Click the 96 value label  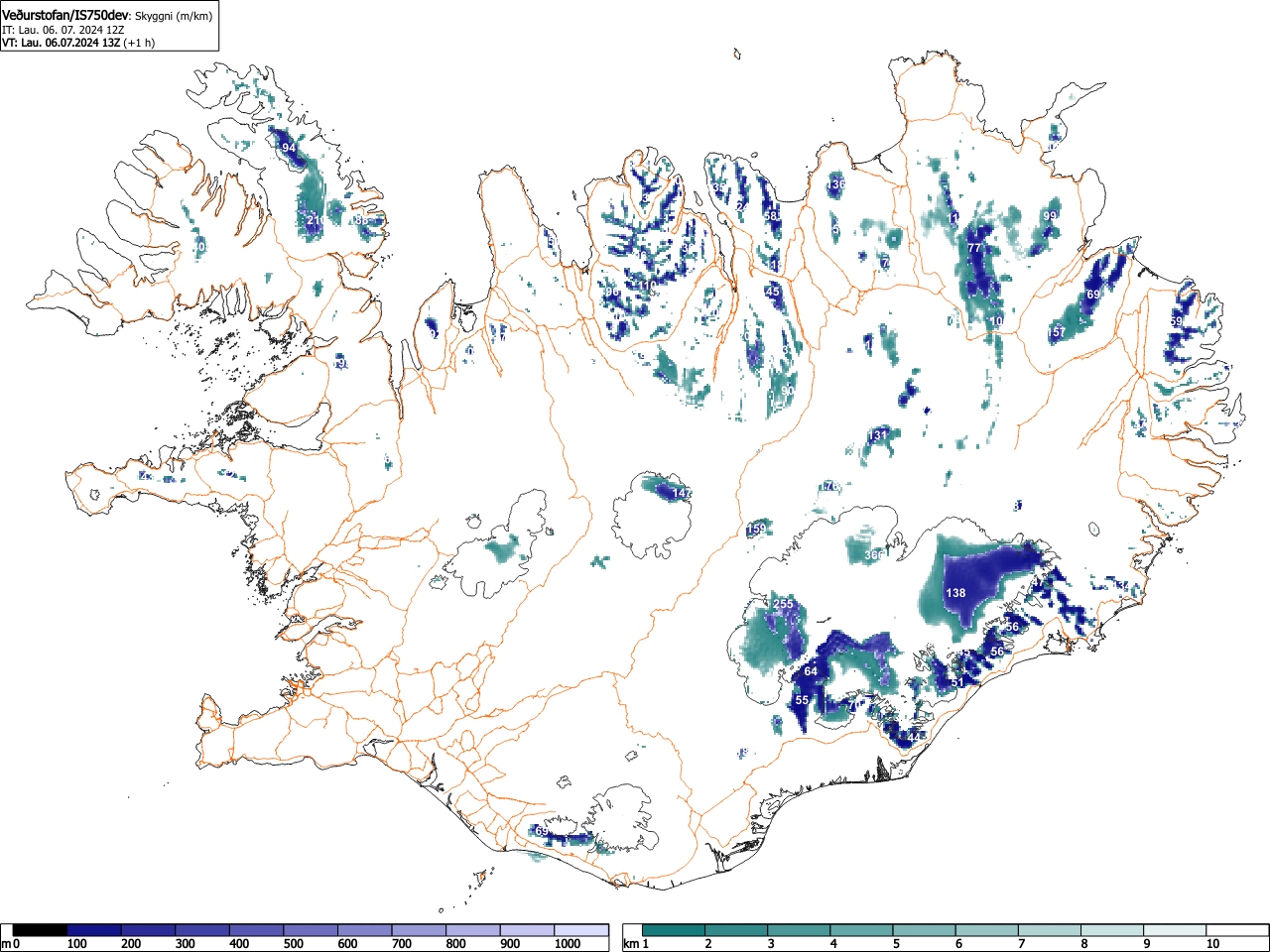click(611, 293)
